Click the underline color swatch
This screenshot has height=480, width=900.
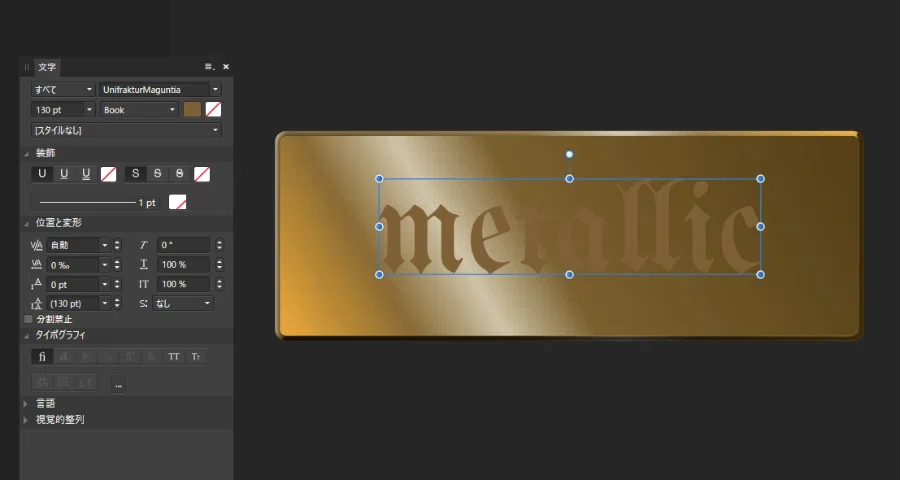pos(108,174)
